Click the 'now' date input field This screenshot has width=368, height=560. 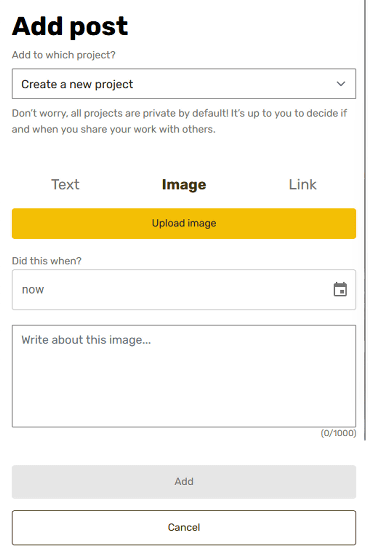[184, 290]
